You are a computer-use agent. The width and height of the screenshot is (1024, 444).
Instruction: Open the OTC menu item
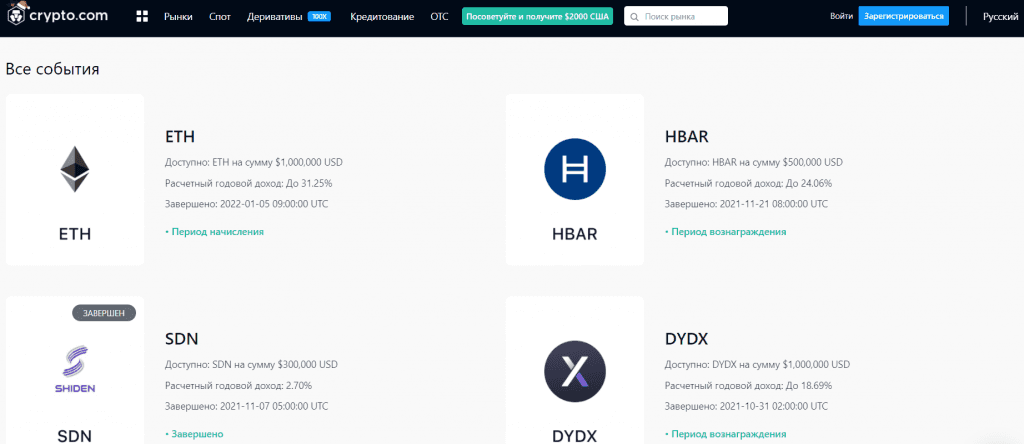click(x=440, y=16)
